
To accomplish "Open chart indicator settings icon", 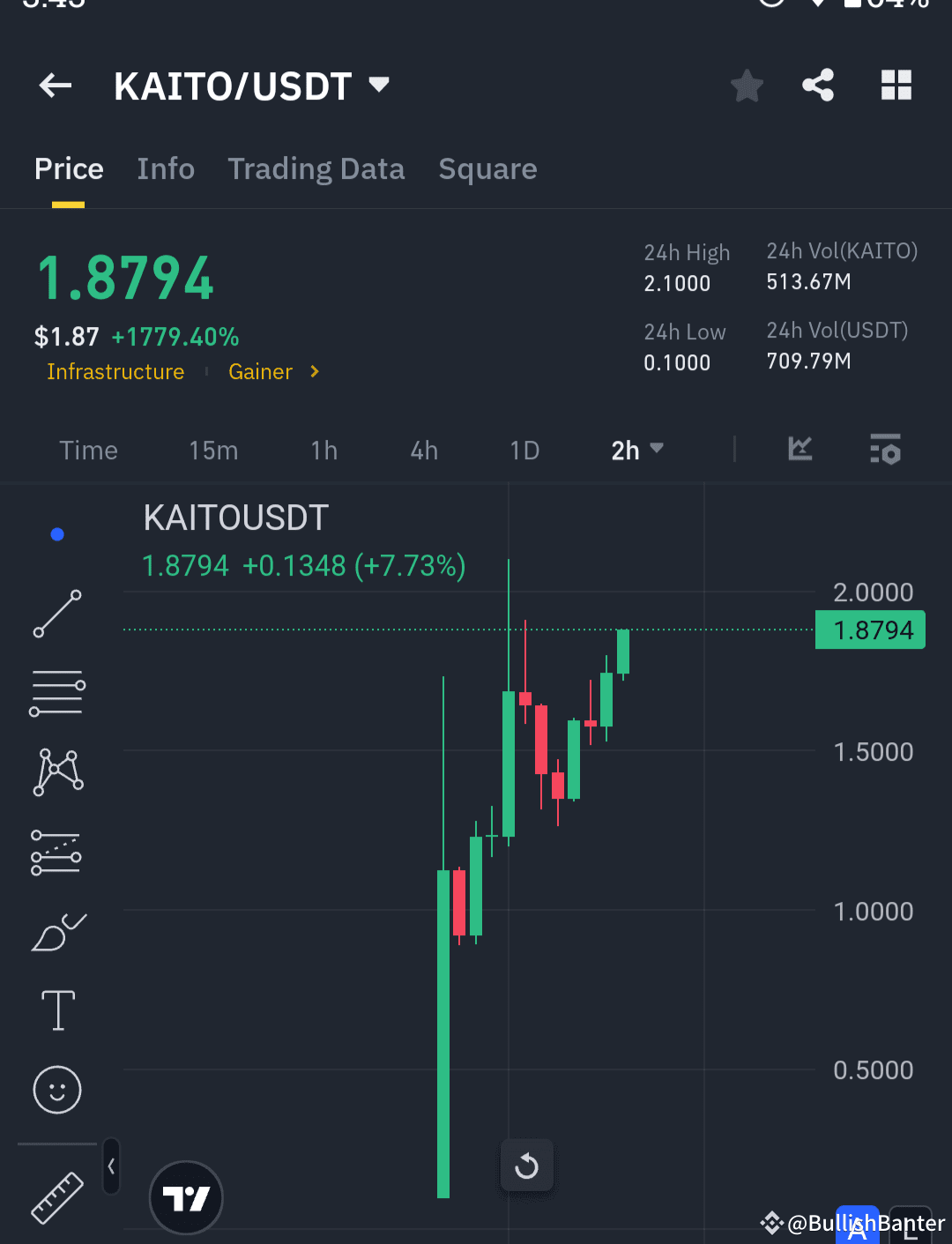I will [x=885, y=450].
